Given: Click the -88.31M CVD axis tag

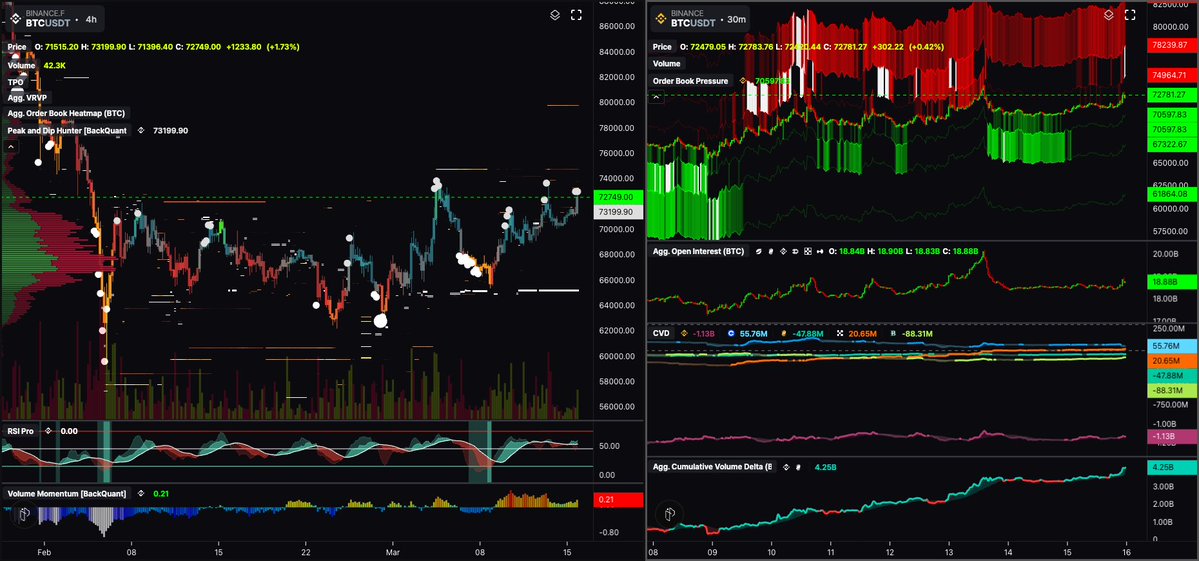Looking at the screenshot, I should 1171,391.
